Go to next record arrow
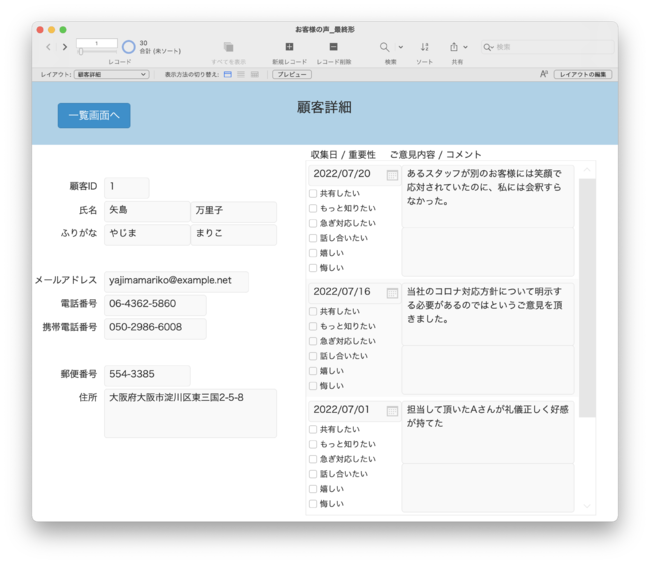 [x=65, y=47]
